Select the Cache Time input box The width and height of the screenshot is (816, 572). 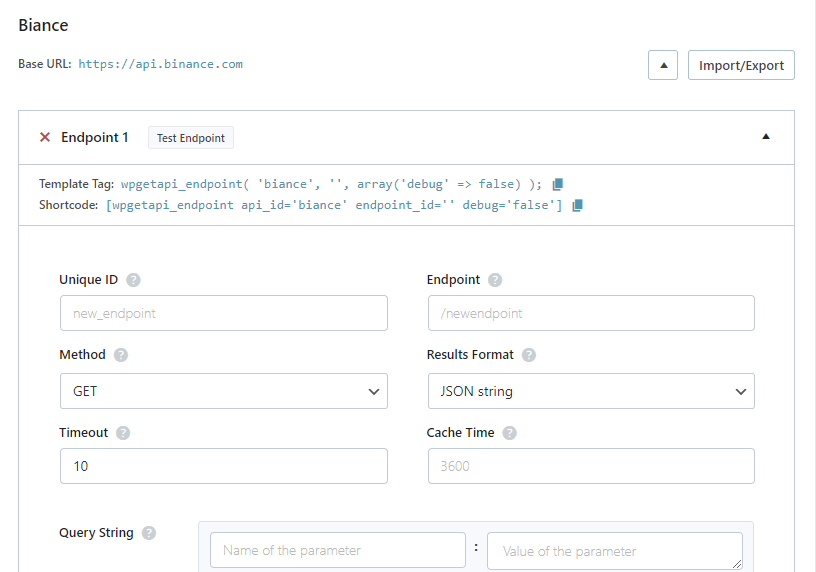click(x=590, y=466)
